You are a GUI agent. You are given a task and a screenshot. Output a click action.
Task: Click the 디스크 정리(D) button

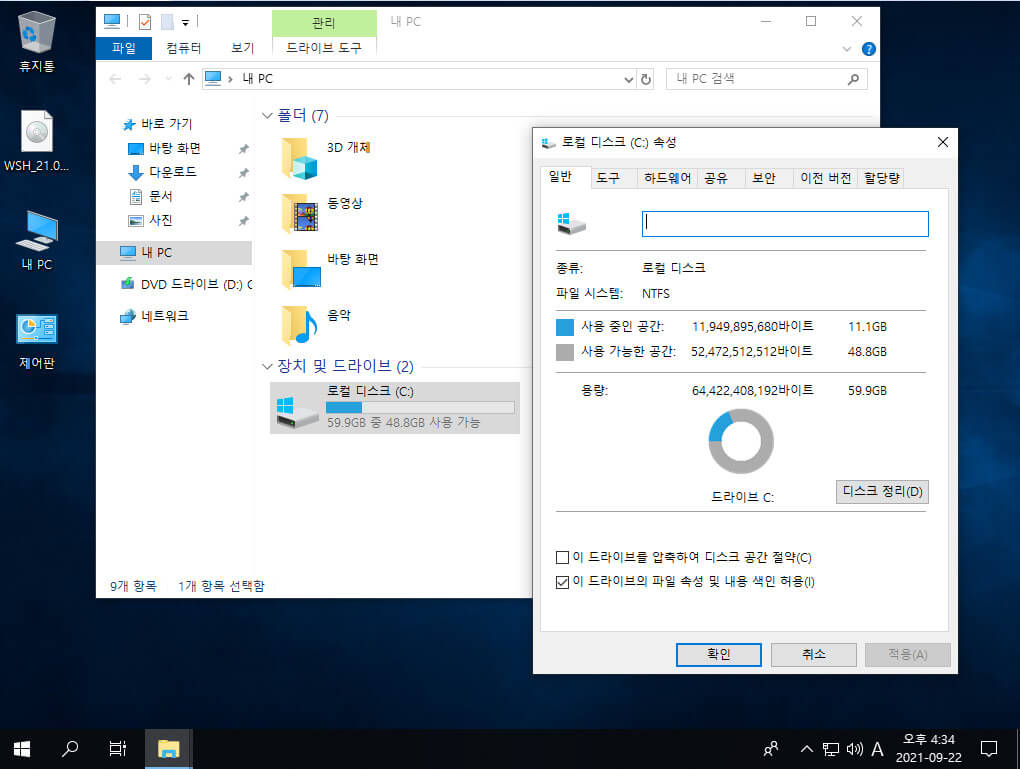[x=882, y=491]
